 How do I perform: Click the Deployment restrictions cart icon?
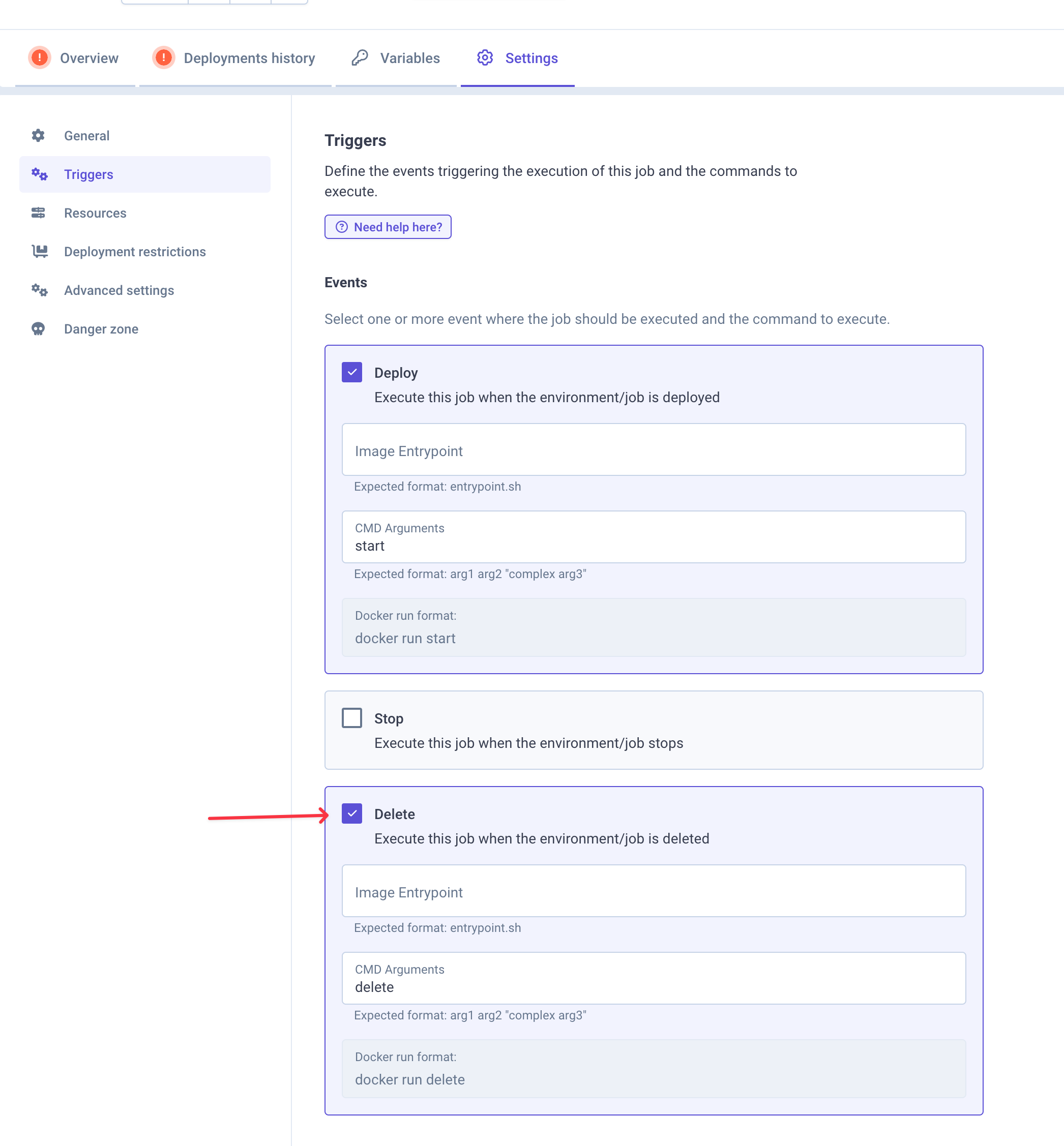[39, 252]
